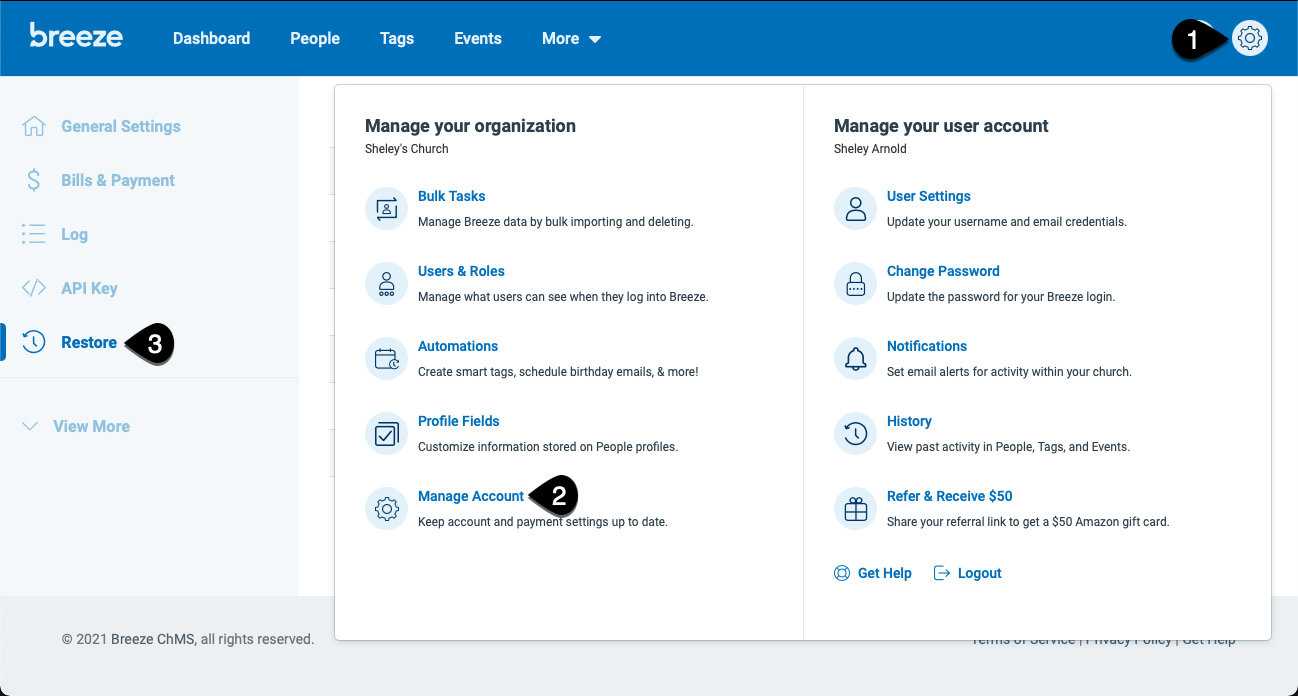
Task: Open the Notifications link
Action: click(x=927, y=346)
